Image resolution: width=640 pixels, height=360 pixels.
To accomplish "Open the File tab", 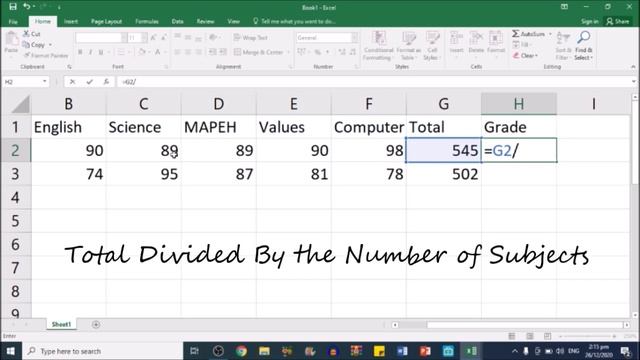I will pyautogui.click(x=13, y=21).
